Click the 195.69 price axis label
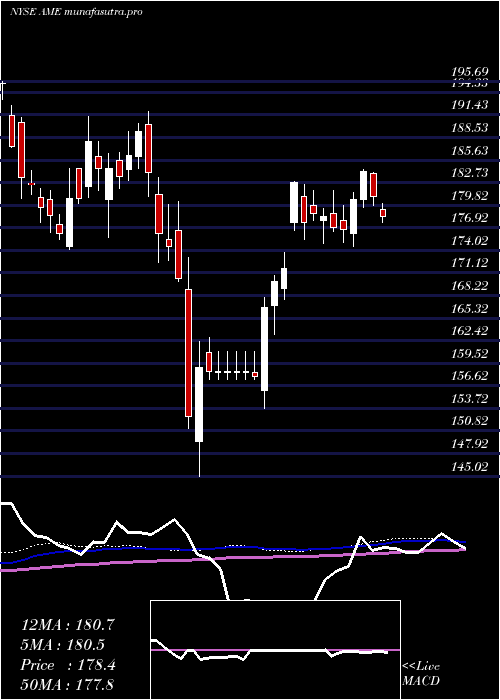The height and width of the screenshot is (700, 500). coord(469,71)
